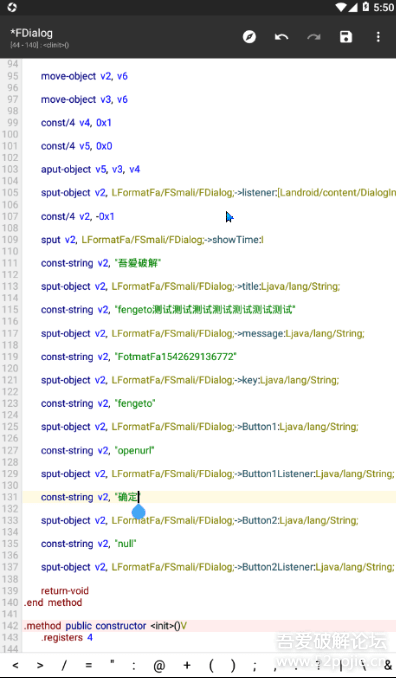Insert the semicolon symbol from shortcut bar
This screenshot has width=396, height=678.
click(255, 665)
